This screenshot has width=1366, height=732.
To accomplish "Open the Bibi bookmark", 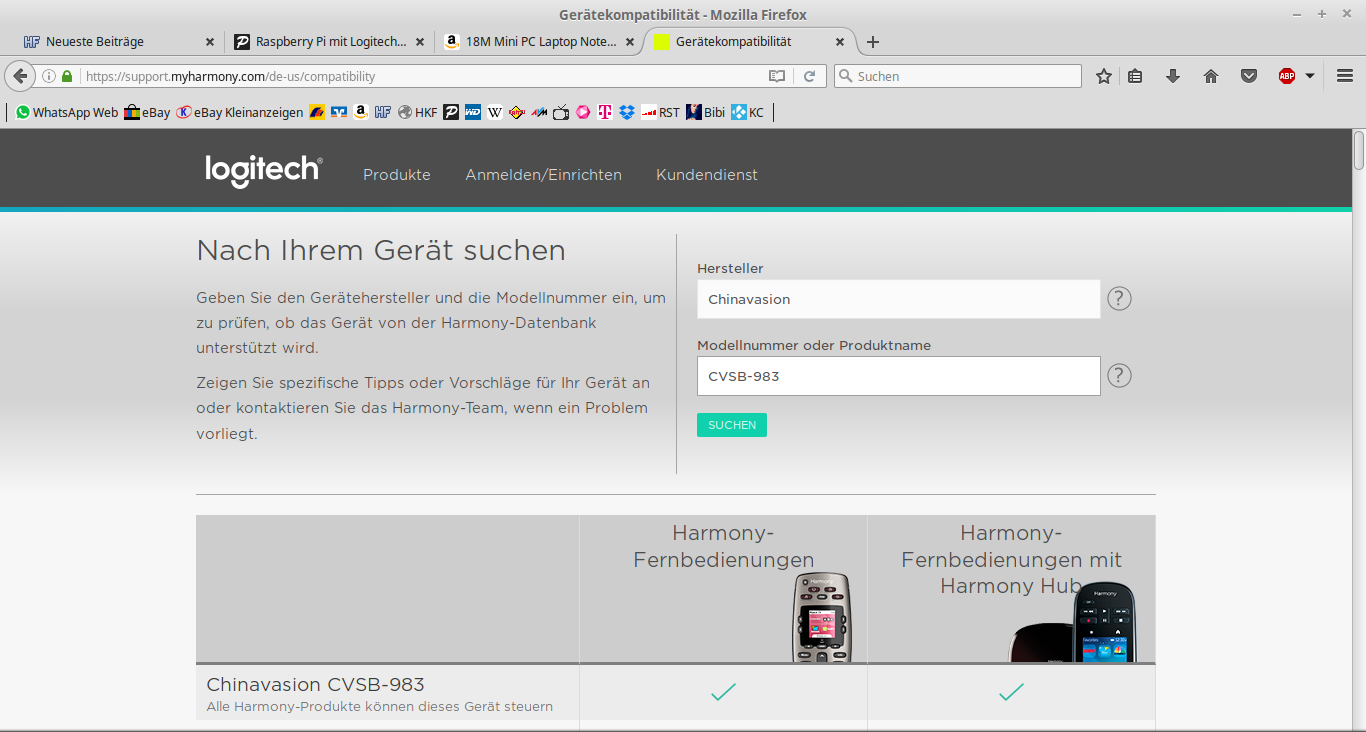I will [706, 113].
